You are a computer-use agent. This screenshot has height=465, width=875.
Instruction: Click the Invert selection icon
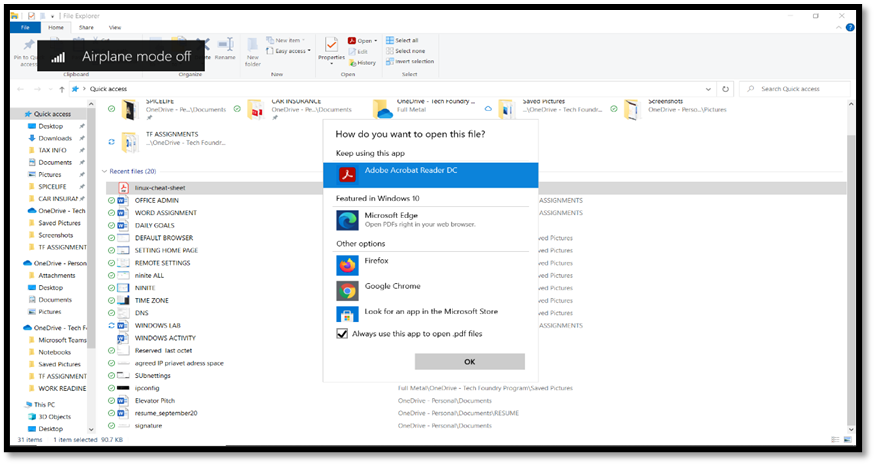pyautogui.click(x=390, y=61)
